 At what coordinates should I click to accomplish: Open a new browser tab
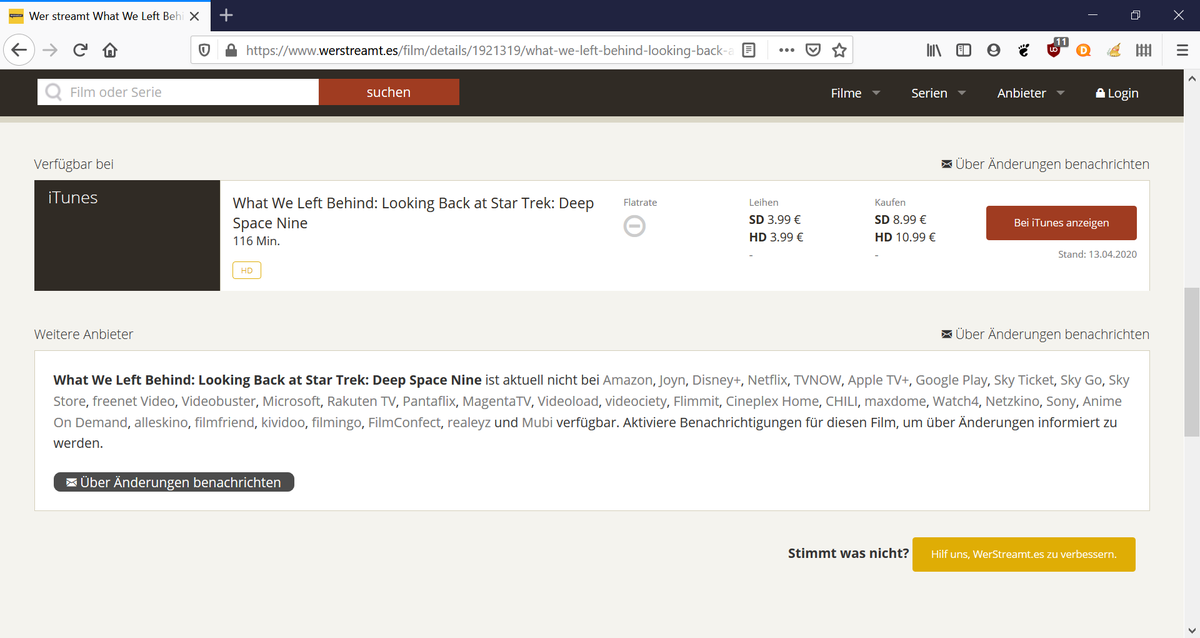click(227, 15)
